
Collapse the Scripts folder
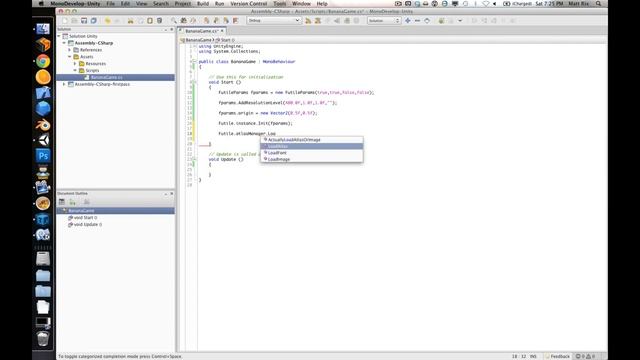pyautogui.click(x=75, y=71)
